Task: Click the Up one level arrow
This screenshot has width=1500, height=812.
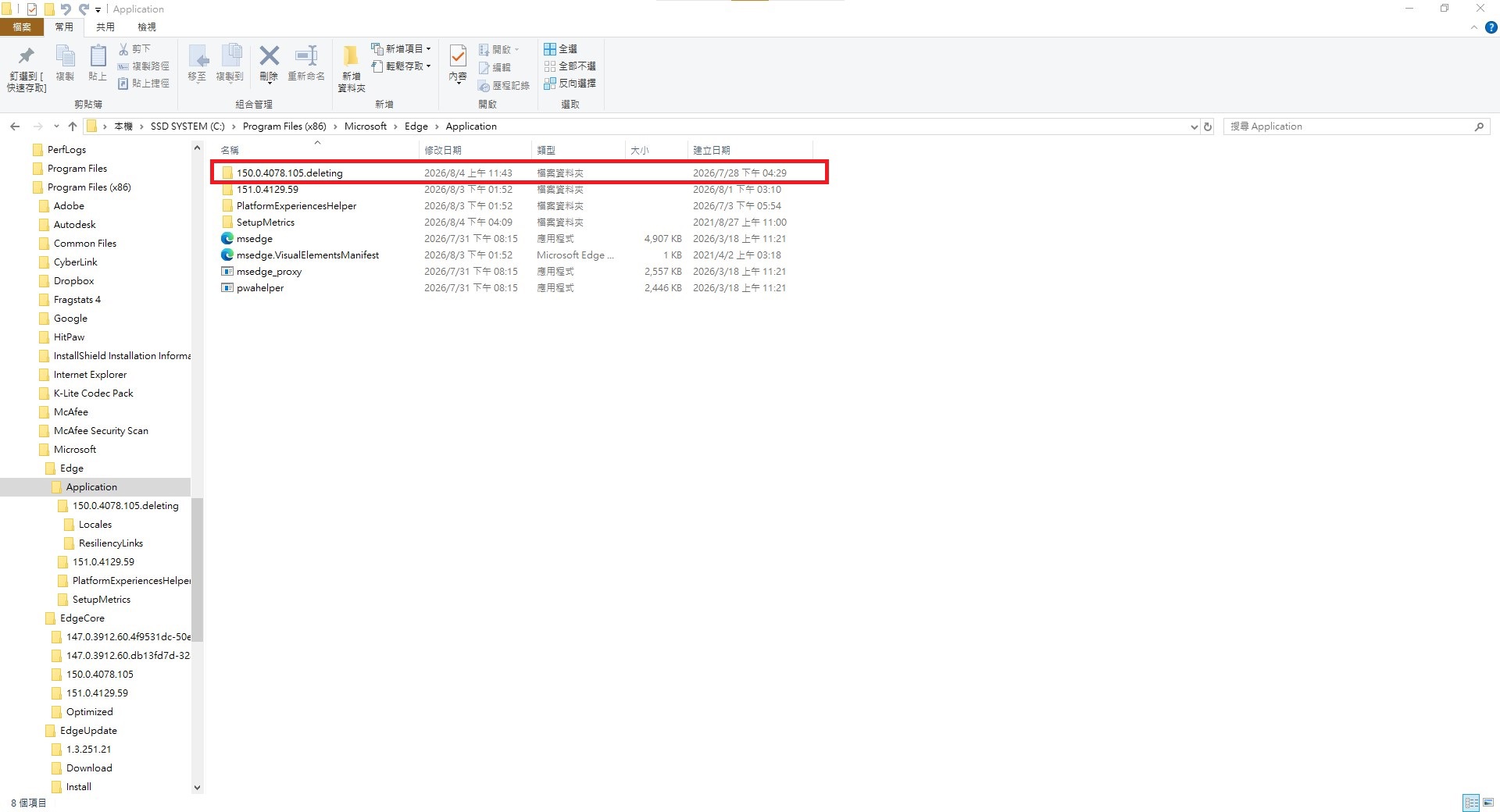Action: coord(73,126)
